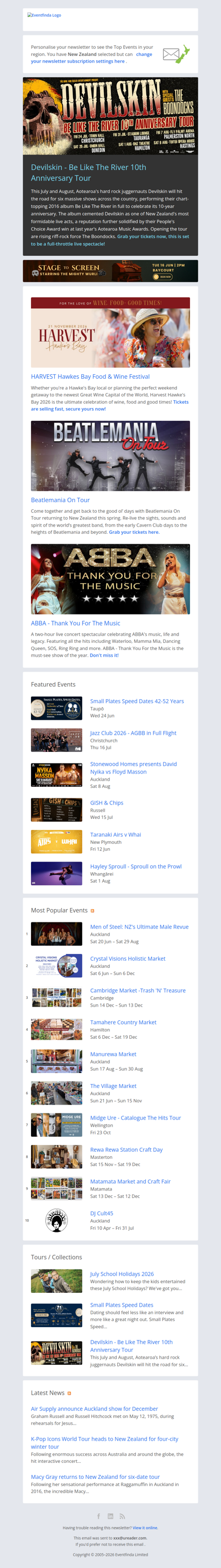221x1568 pixels.
Task: Click the envelope New Zealand map icon
Action: 176,54
